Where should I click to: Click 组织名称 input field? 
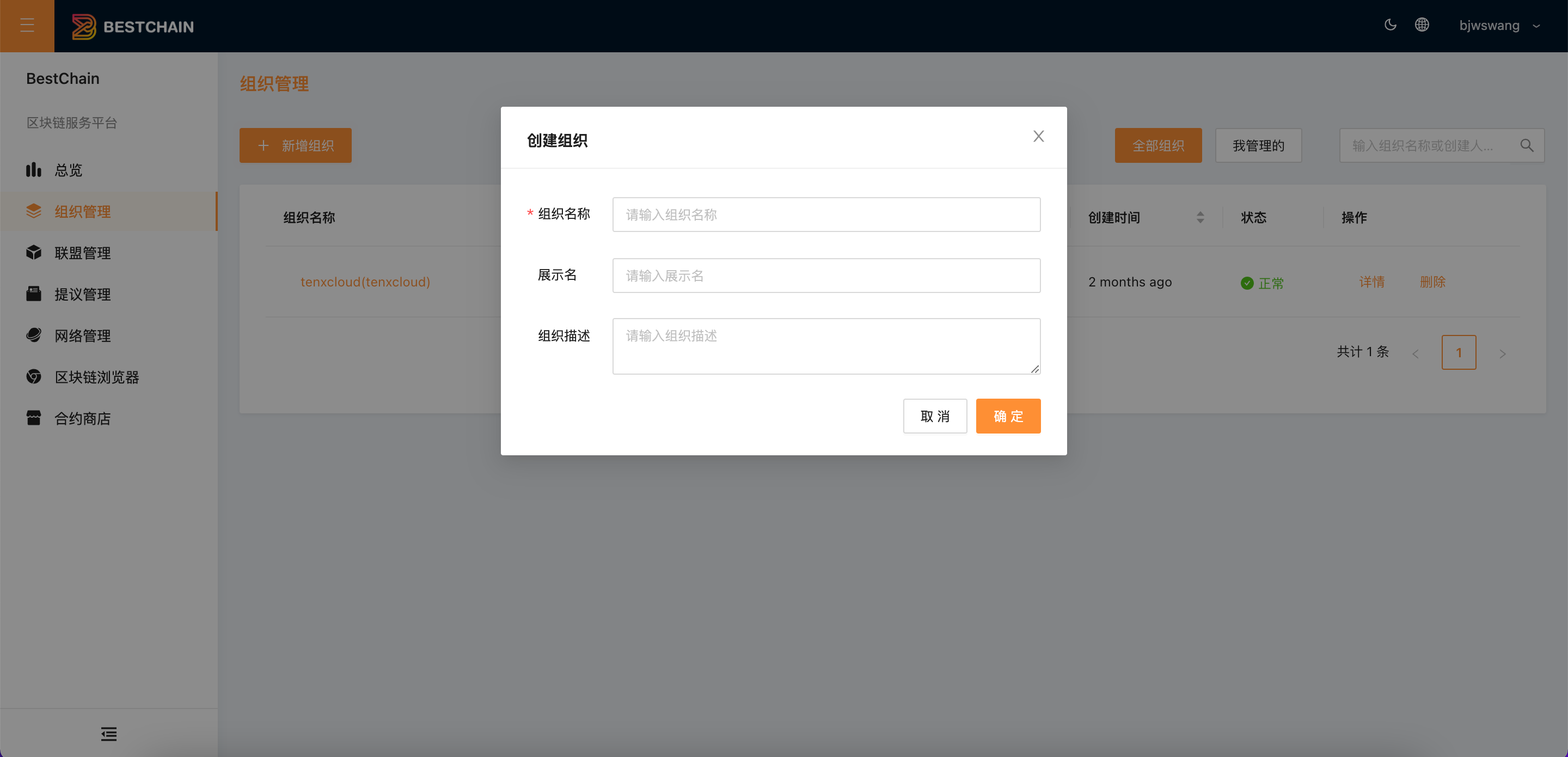(x=826, y=214)
